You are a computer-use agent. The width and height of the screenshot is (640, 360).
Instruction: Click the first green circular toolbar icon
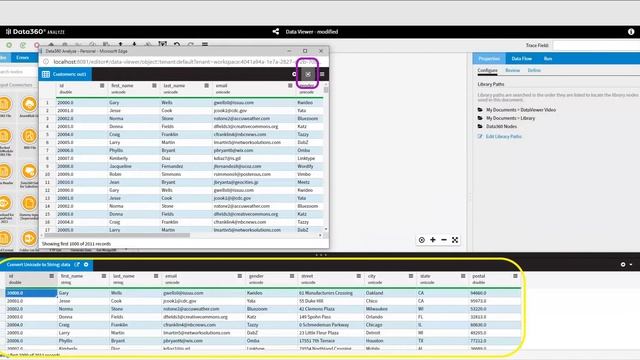[9, 45]
